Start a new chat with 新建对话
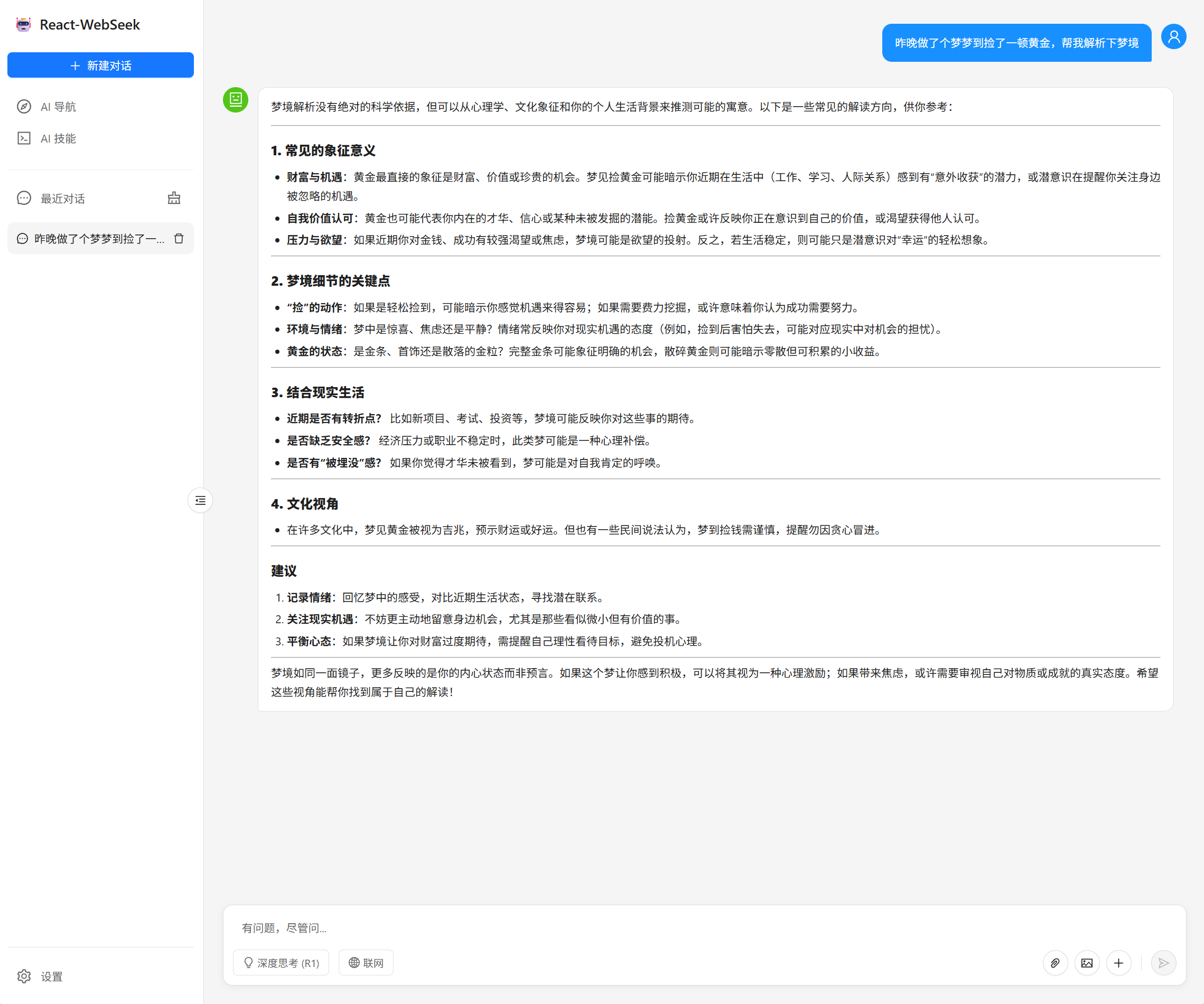The height and width of the screenshot is (1004, 1204). 100,65
